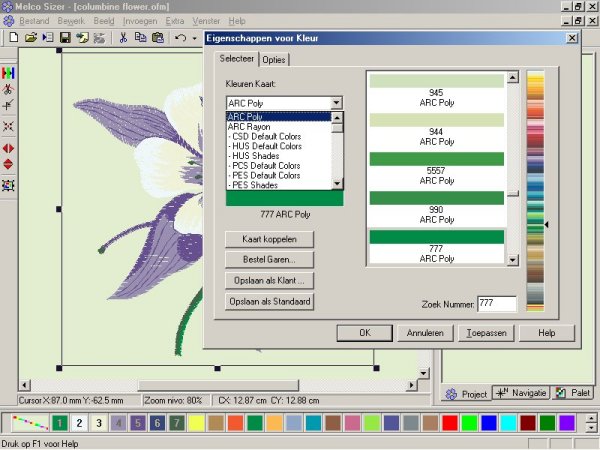Image resolution: width=600 pixels, height=450 pixels.
Task: Click the export icon right of Save
Action: (82, 38)
